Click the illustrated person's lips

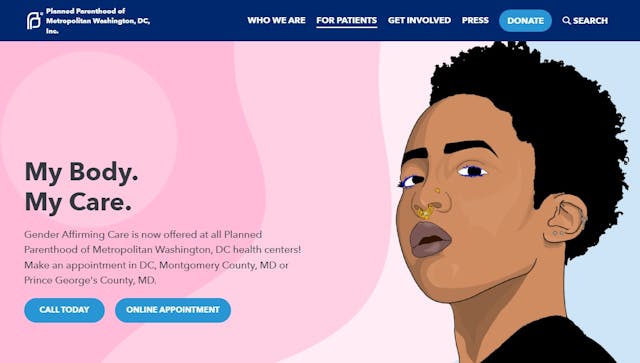430,240
